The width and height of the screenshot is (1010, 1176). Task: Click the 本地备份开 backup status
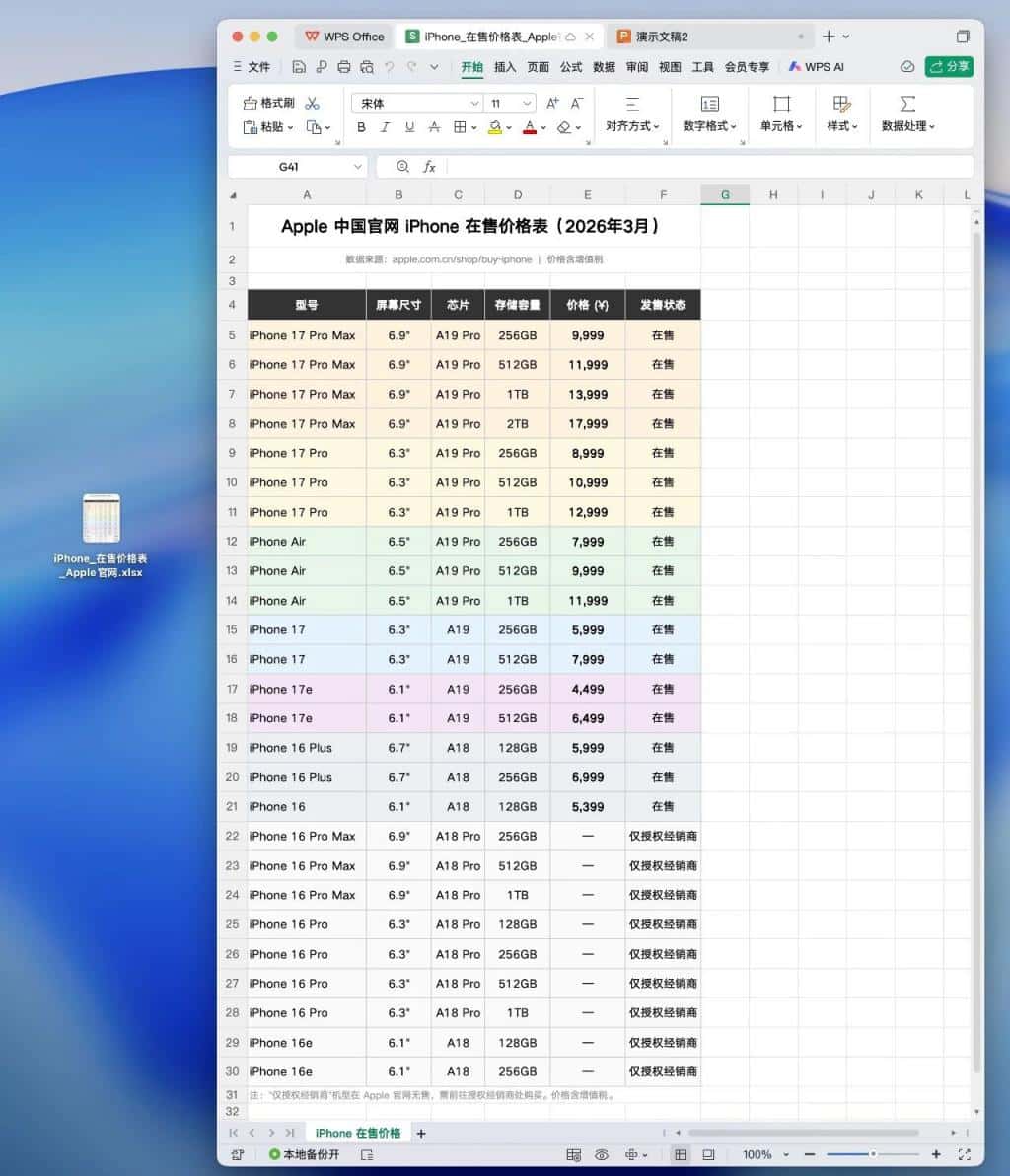point(305,1154)
